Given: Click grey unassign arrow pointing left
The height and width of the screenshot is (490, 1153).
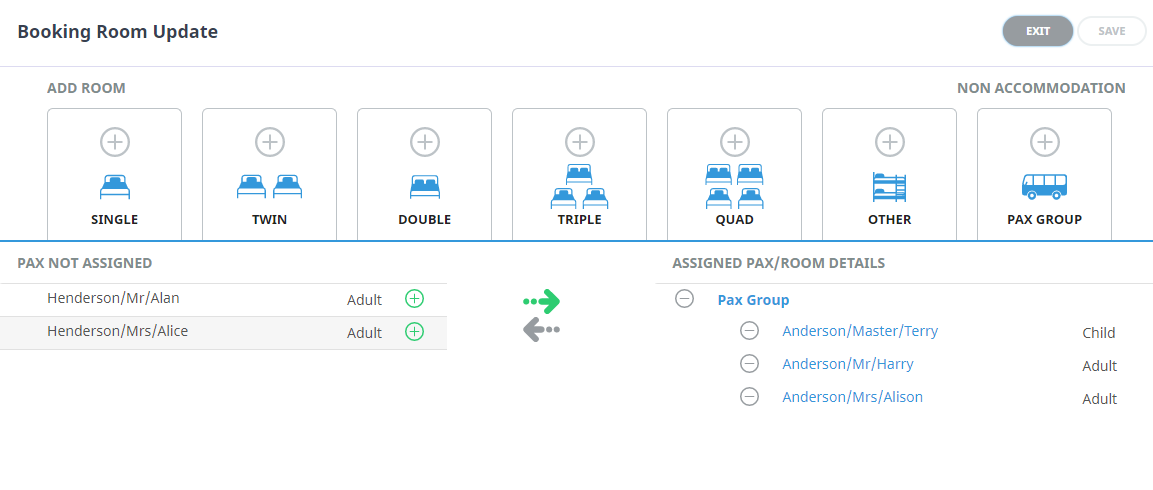Looking at the screenshot, I should click(542, 330).
